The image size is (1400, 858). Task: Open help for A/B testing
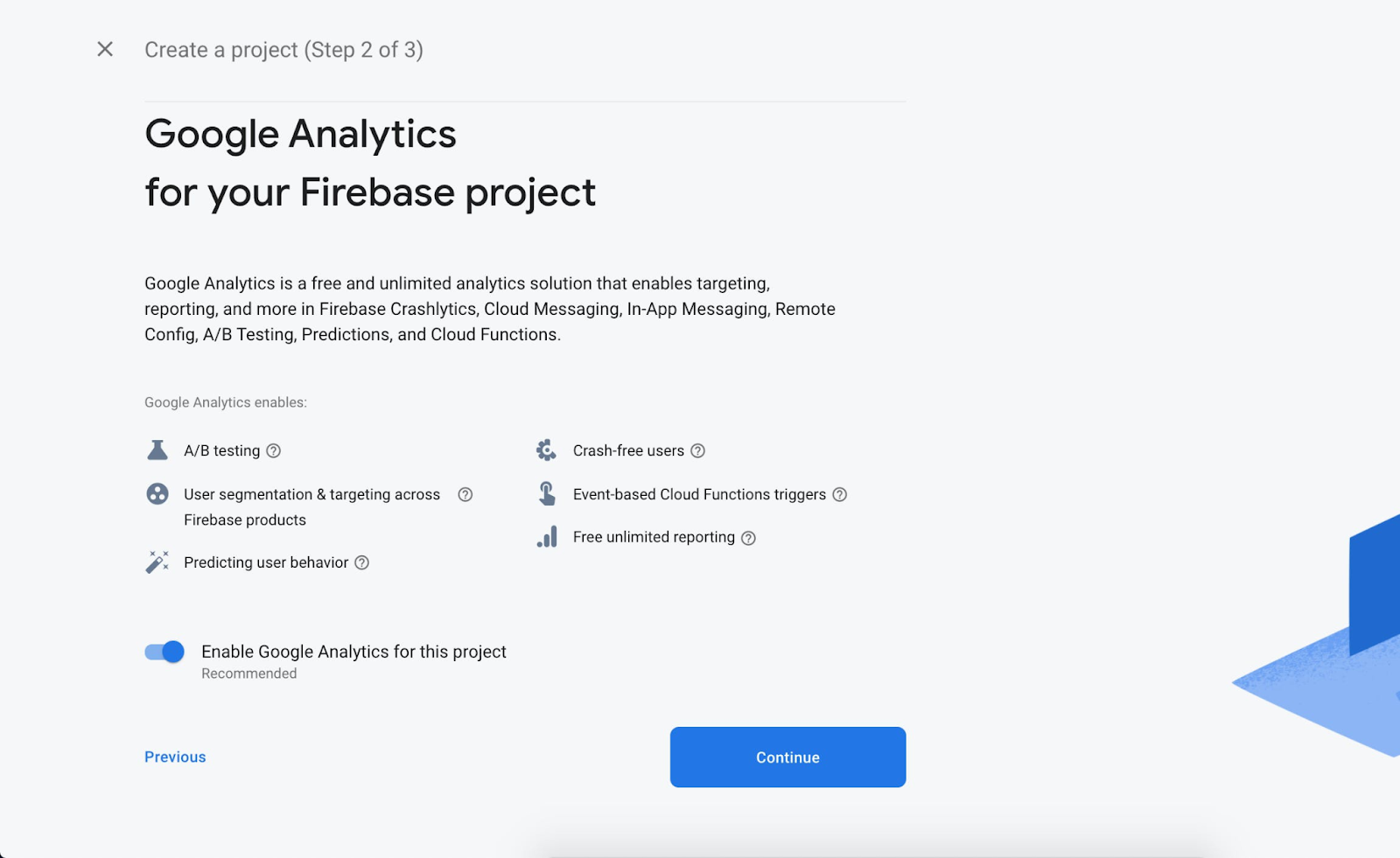tap(274, 451)
